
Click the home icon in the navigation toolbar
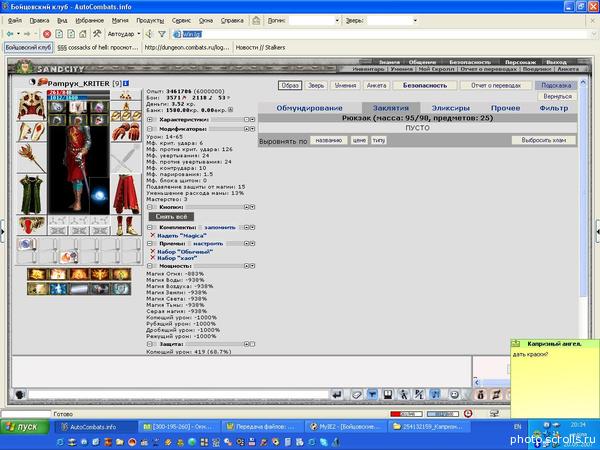coord(83,34)
